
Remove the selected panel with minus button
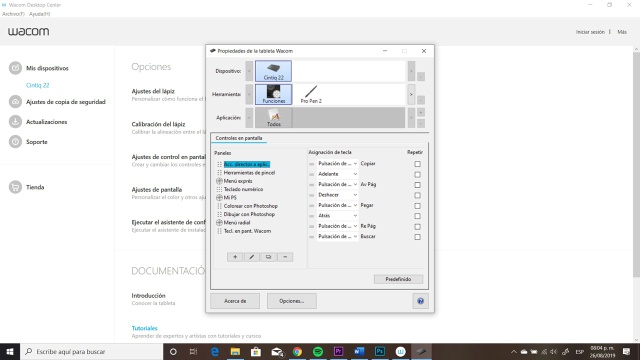click(285, 257)
